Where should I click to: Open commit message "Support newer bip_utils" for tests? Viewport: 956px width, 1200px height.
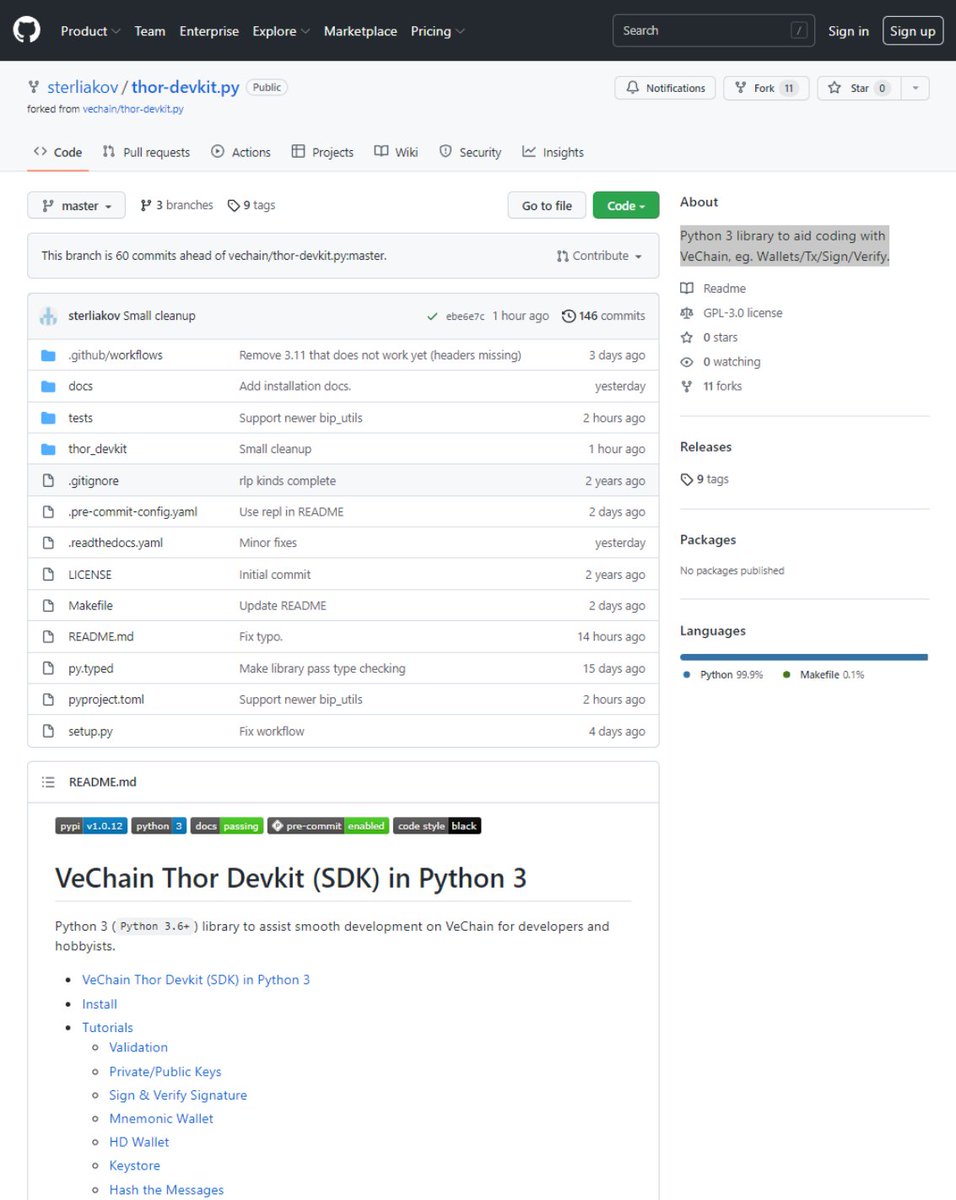point(301,418)
